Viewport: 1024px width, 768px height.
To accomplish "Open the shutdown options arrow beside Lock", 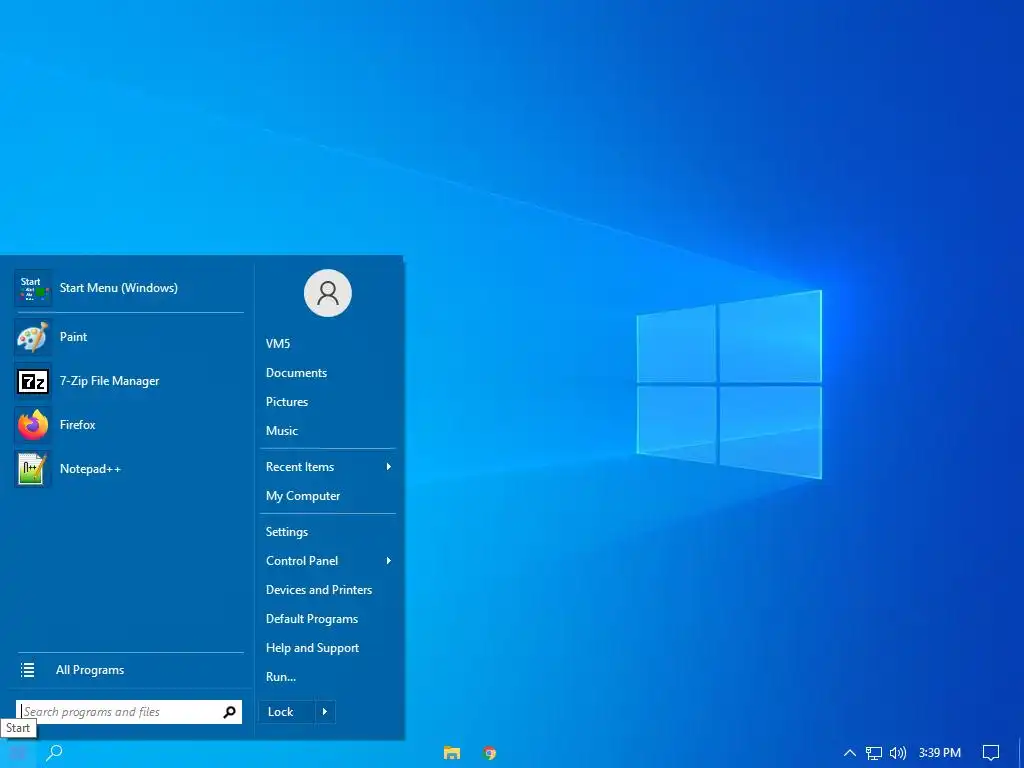I will (x=325, y=712).
